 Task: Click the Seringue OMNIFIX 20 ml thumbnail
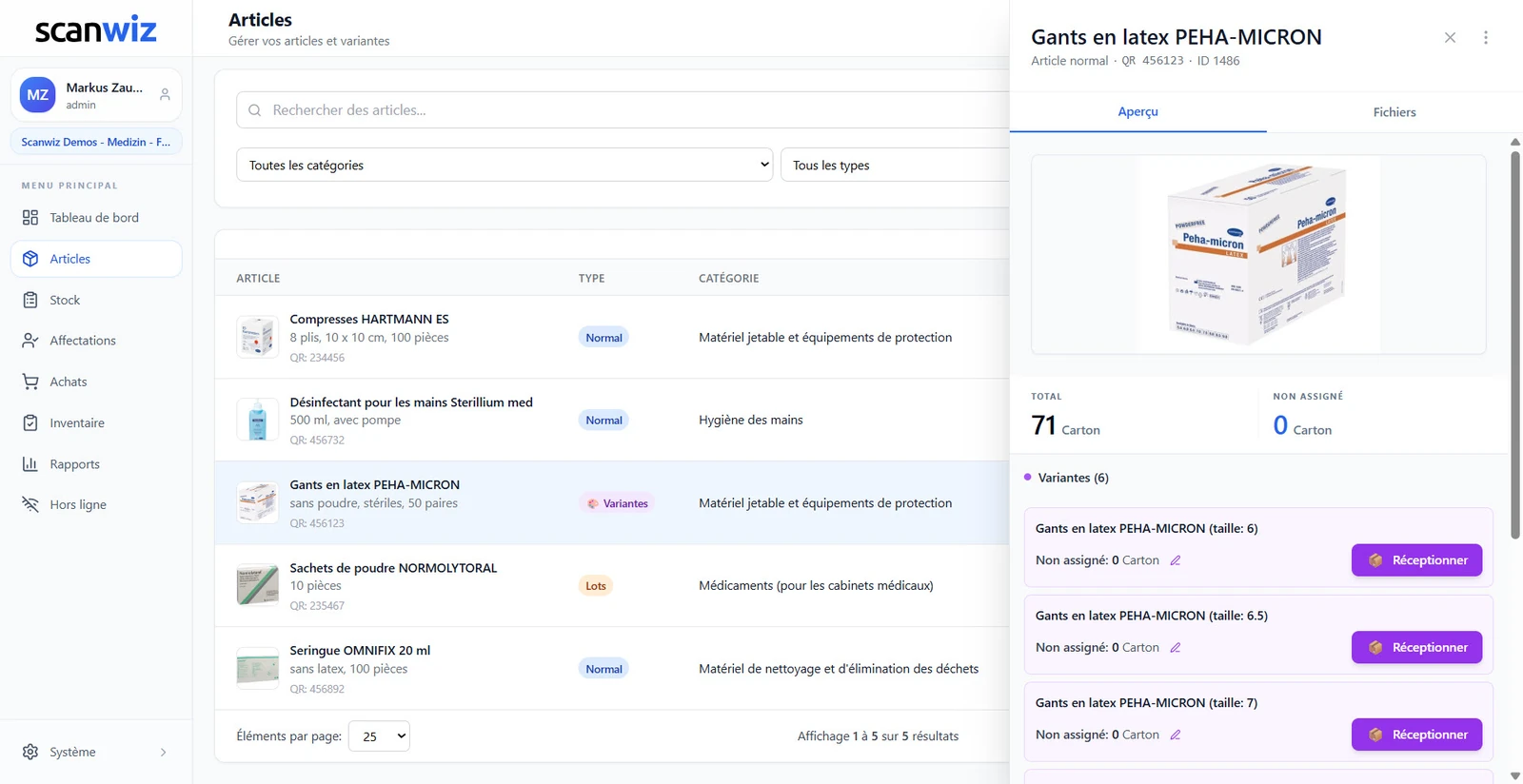pos(258,668)
